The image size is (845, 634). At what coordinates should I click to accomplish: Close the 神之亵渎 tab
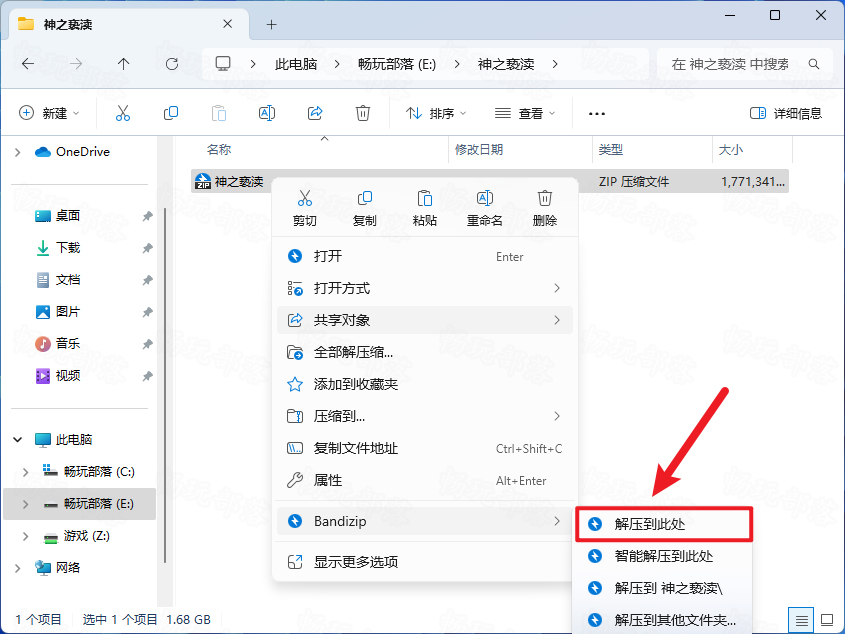(228, 24)
